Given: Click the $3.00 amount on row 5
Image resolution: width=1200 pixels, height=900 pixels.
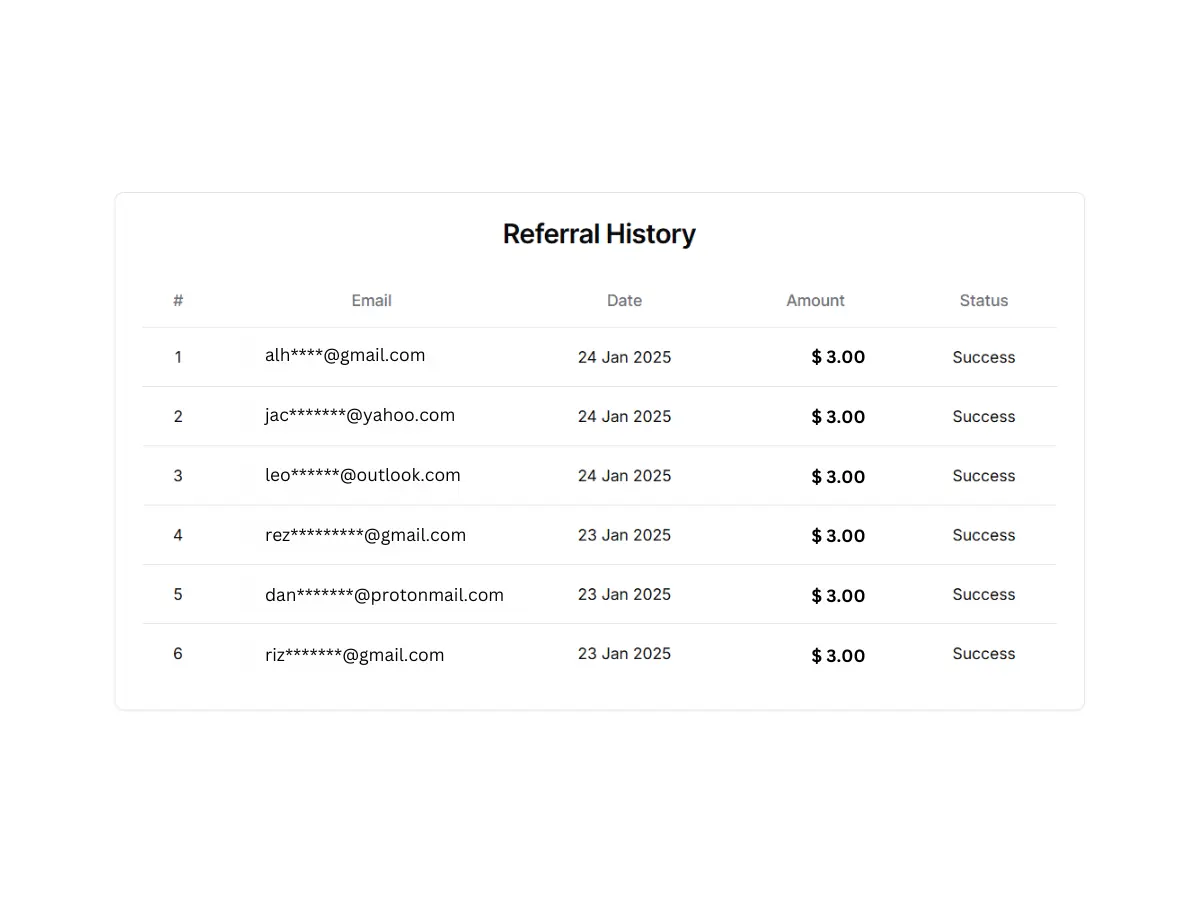Looking at the screenshot, I should pyautogui.click(x=838, y=595).
